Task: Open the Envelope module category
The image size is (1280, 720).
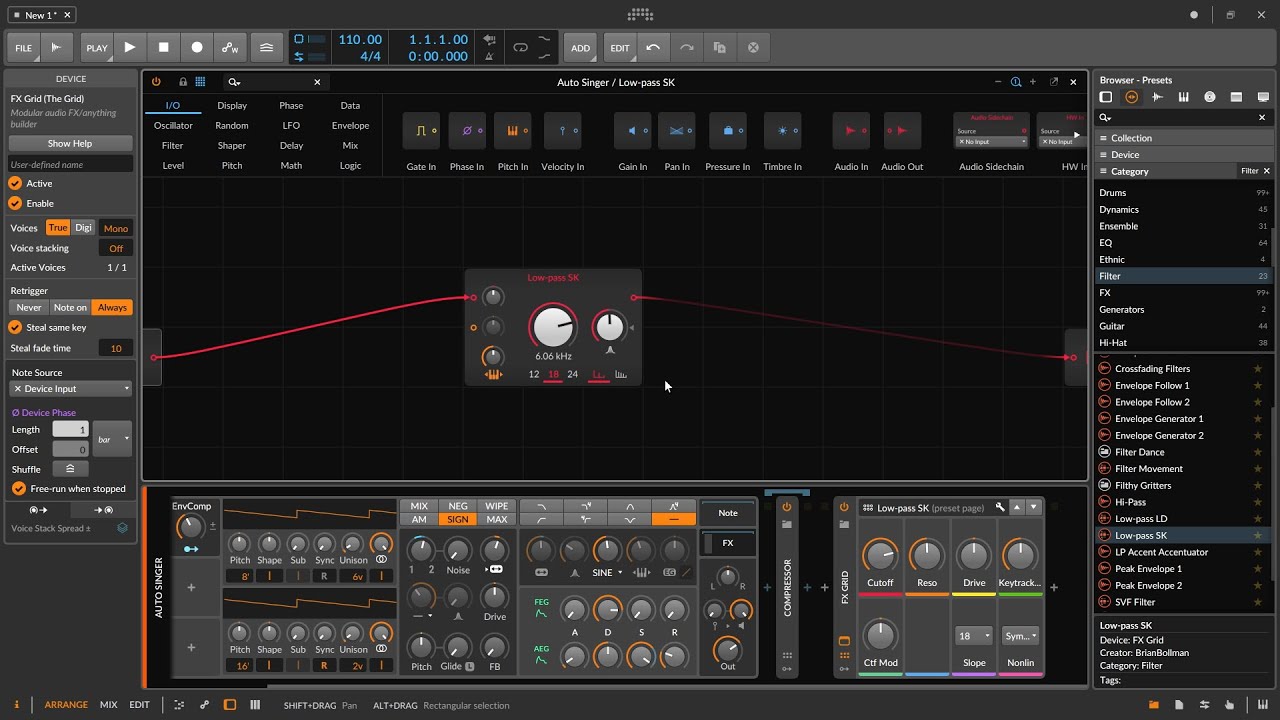Action: tap(350, 125)
